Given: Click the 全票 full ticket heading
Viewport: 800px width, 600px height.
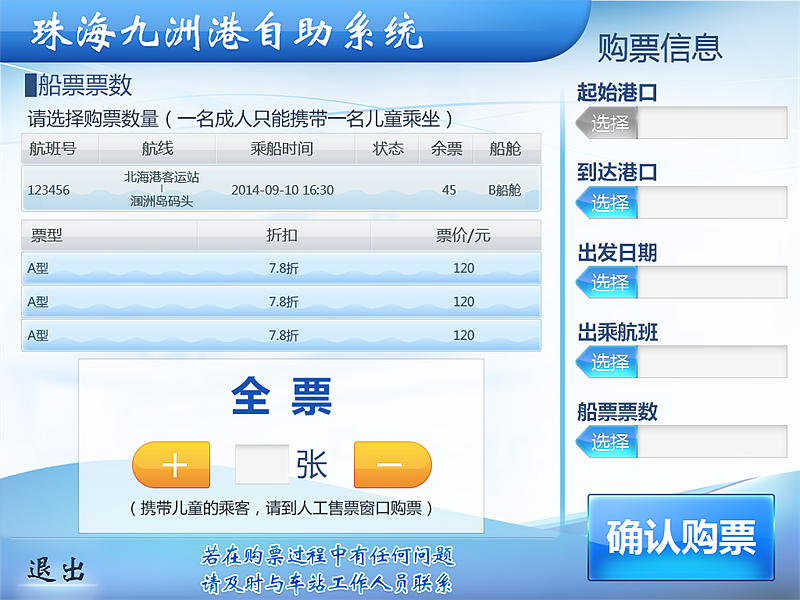Looking at the screenshot, I should tap(281, 396).
